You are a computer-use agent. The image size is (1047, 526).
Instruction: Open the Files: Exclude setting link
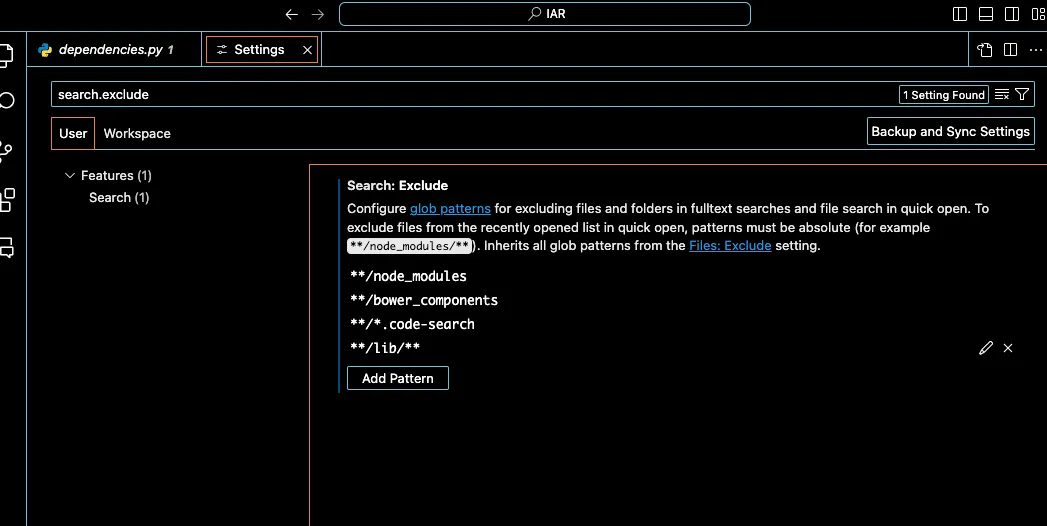click(x=730, y=246)
